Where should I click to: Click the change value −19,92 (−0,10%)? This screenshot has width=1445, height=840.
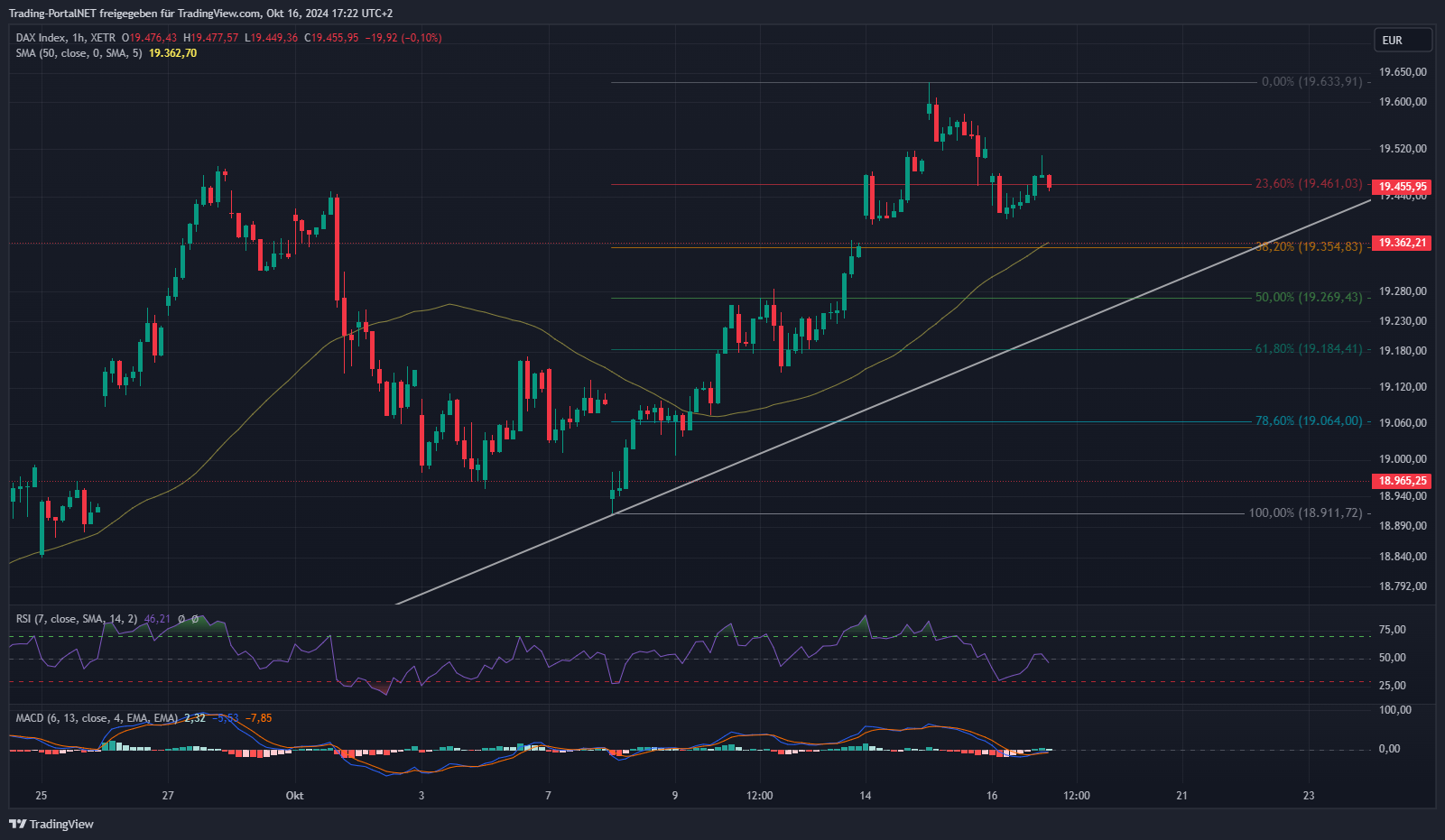pyautogui.click(x=403, y=38)
